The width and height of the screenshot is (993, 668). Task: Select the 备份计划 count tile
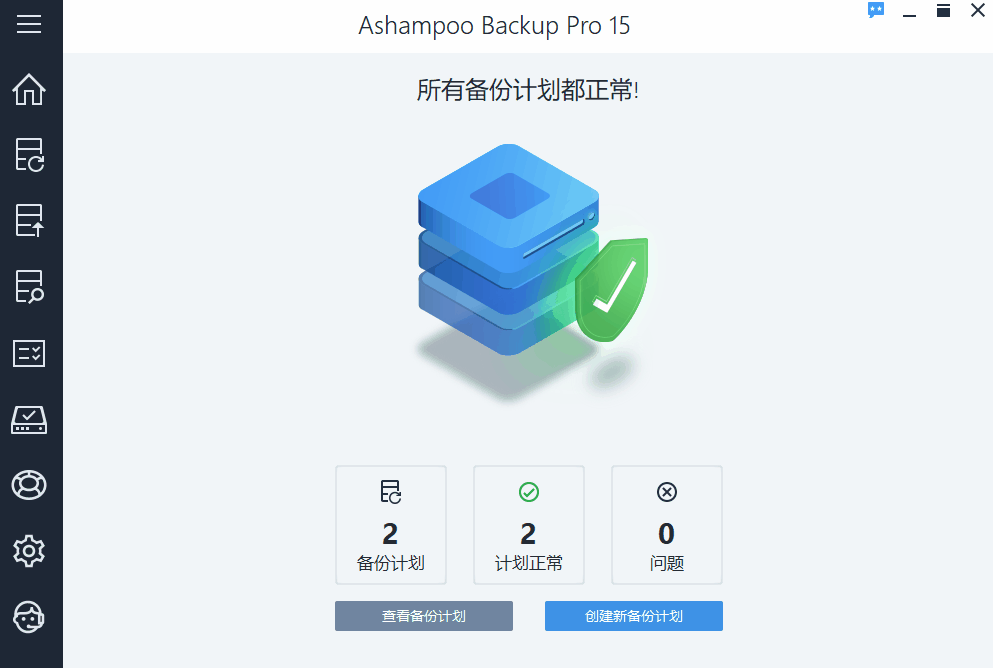point(391,525)
